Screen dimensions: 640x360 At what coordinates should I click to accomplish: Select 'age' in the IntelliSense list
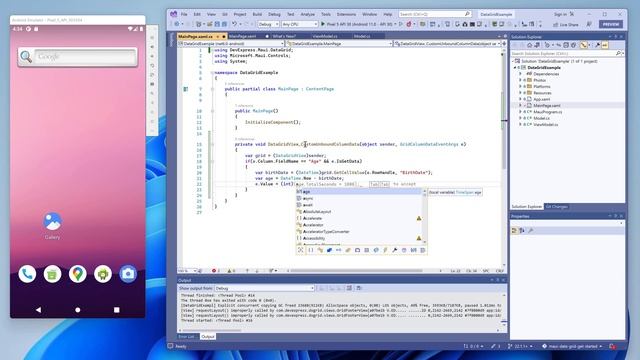359,192
